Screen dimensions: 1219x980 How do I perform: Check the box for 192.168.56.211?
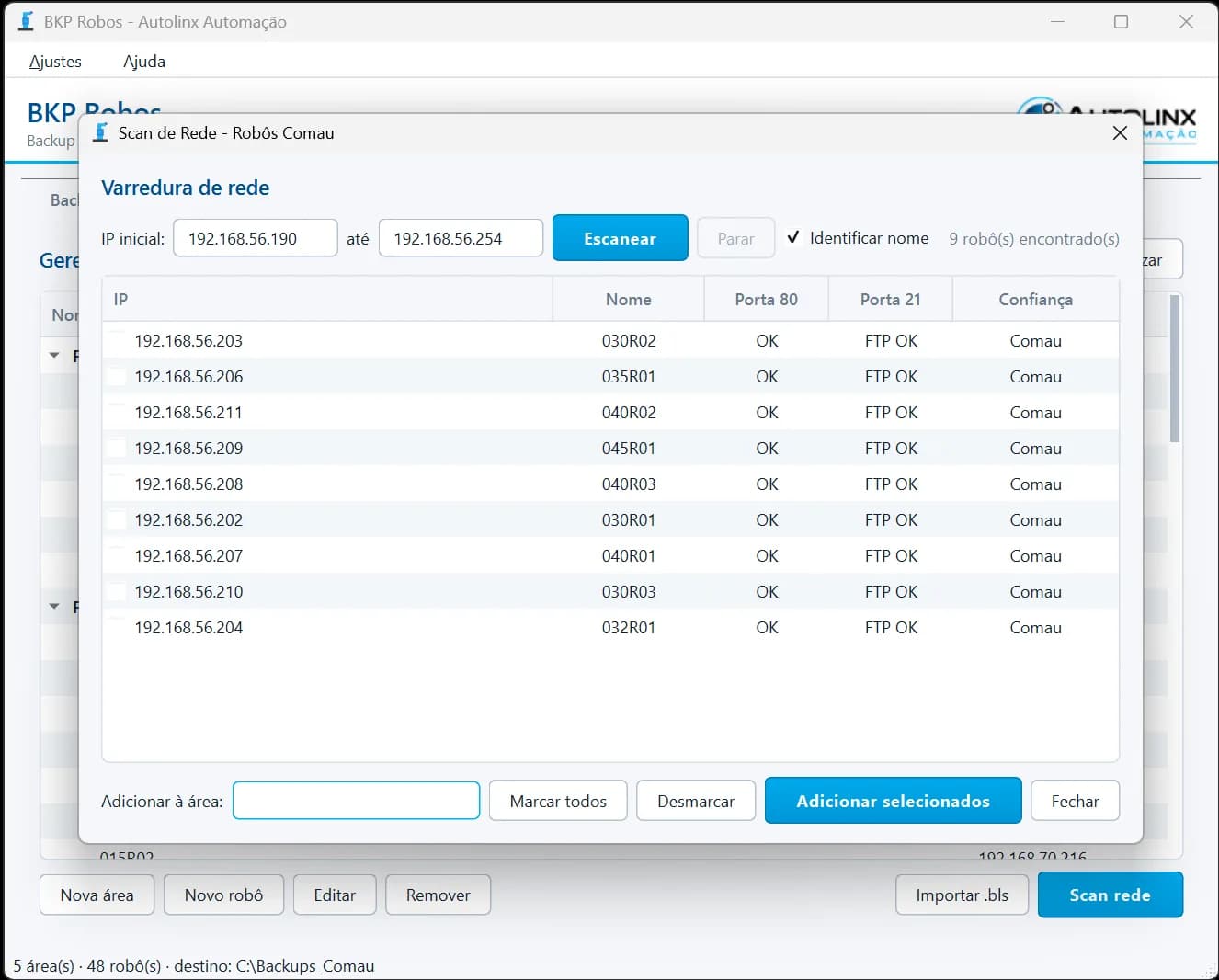(116, 412)
